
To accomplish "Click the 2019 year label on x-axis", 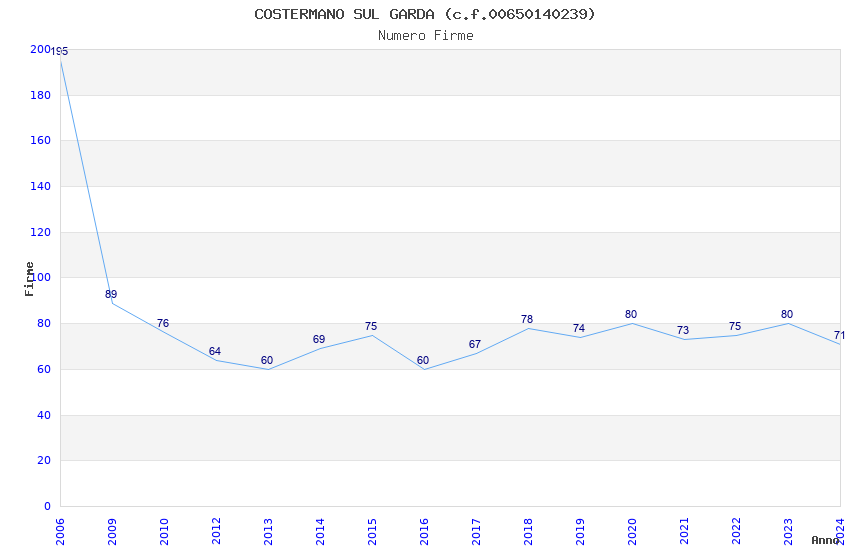I will [x=580, y=532].
